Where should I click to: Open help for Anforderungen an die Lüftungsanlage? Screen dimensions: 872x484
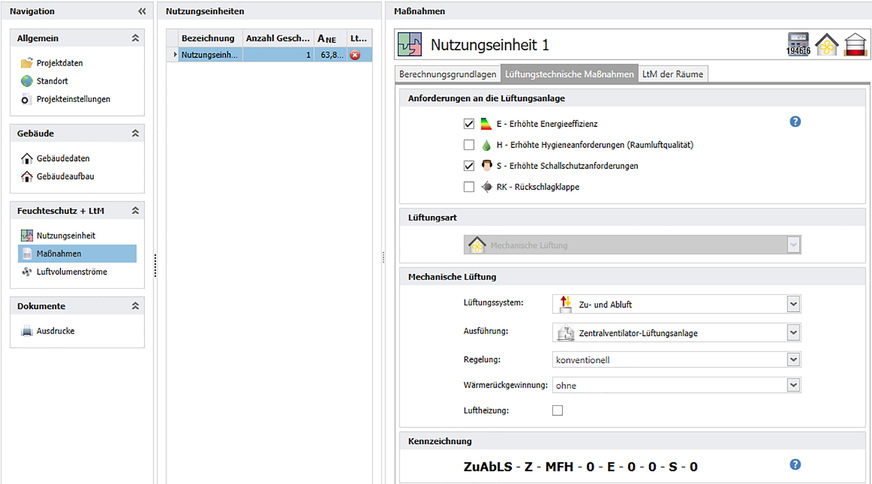tap(796, 122)
